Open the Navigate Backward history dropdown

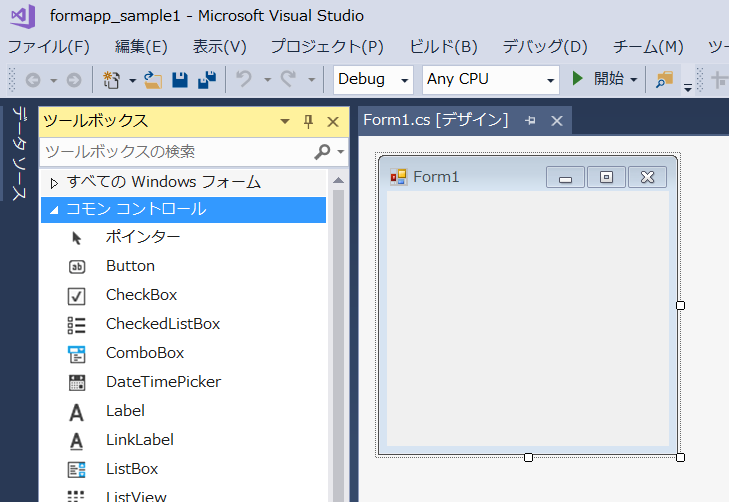pos(53,80)
